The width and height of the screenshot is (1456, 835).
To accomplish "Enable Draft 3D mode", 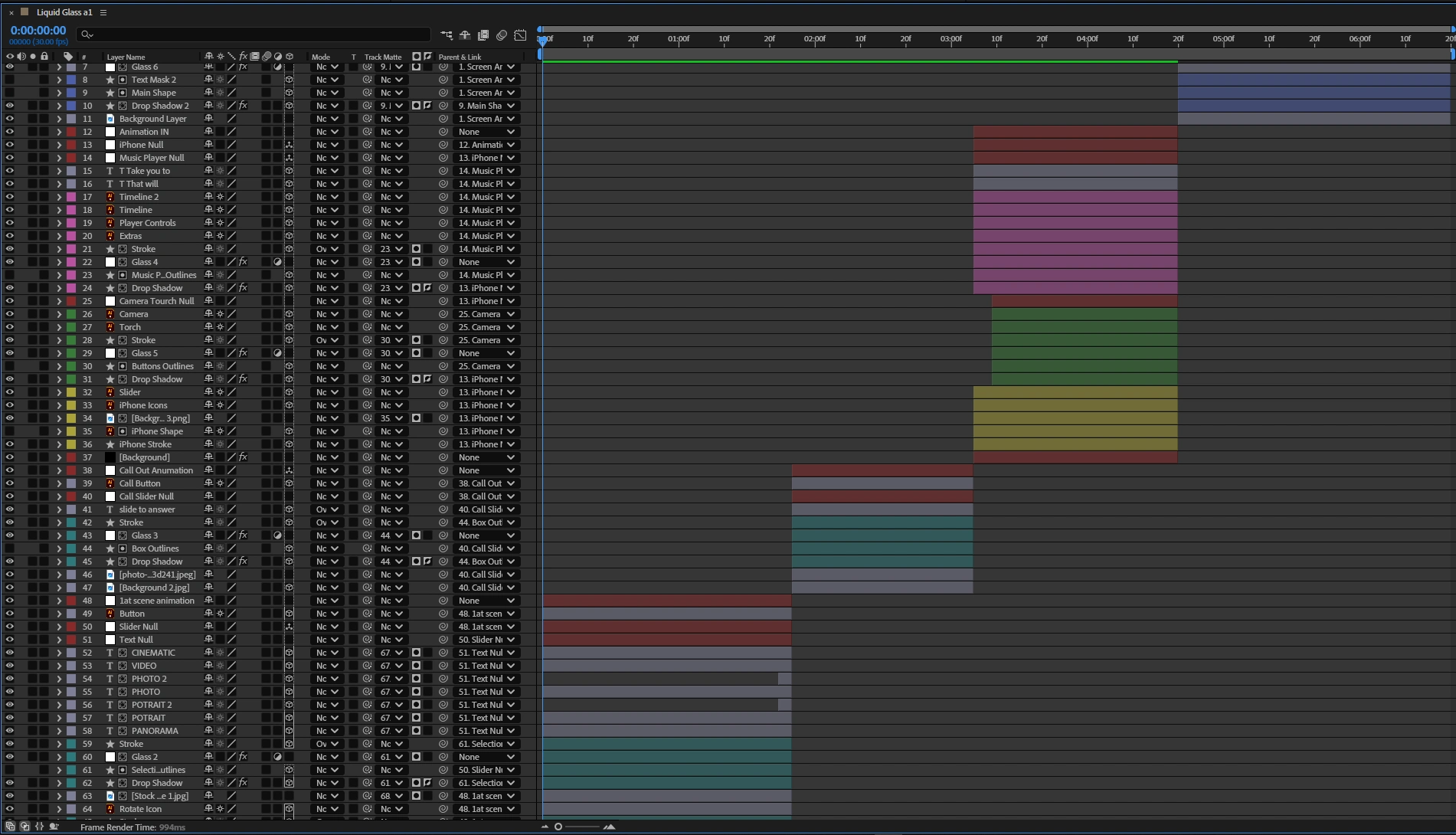I will point(464,35).
